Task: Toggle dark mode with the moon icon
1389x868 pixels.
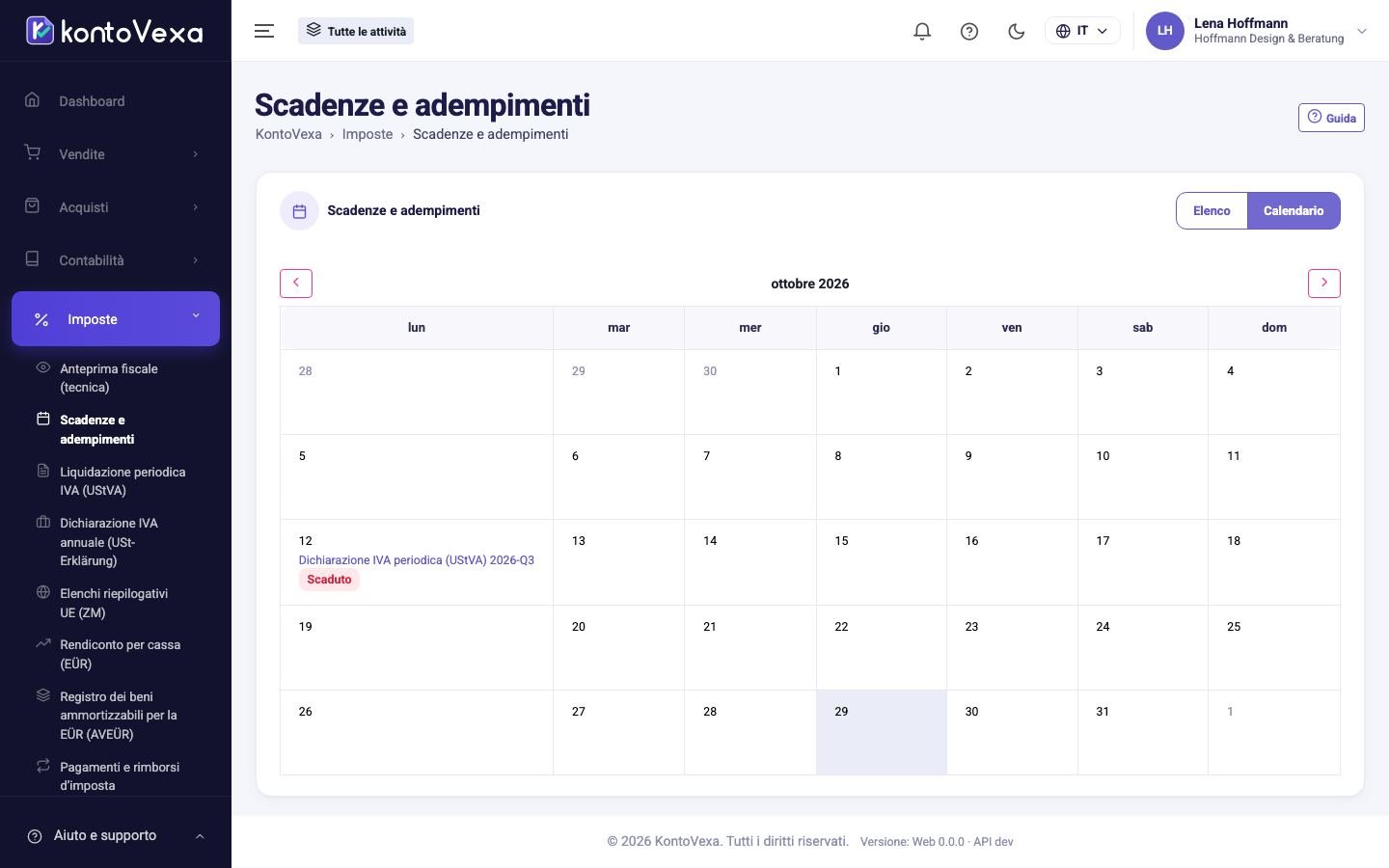Action: 1016,31
